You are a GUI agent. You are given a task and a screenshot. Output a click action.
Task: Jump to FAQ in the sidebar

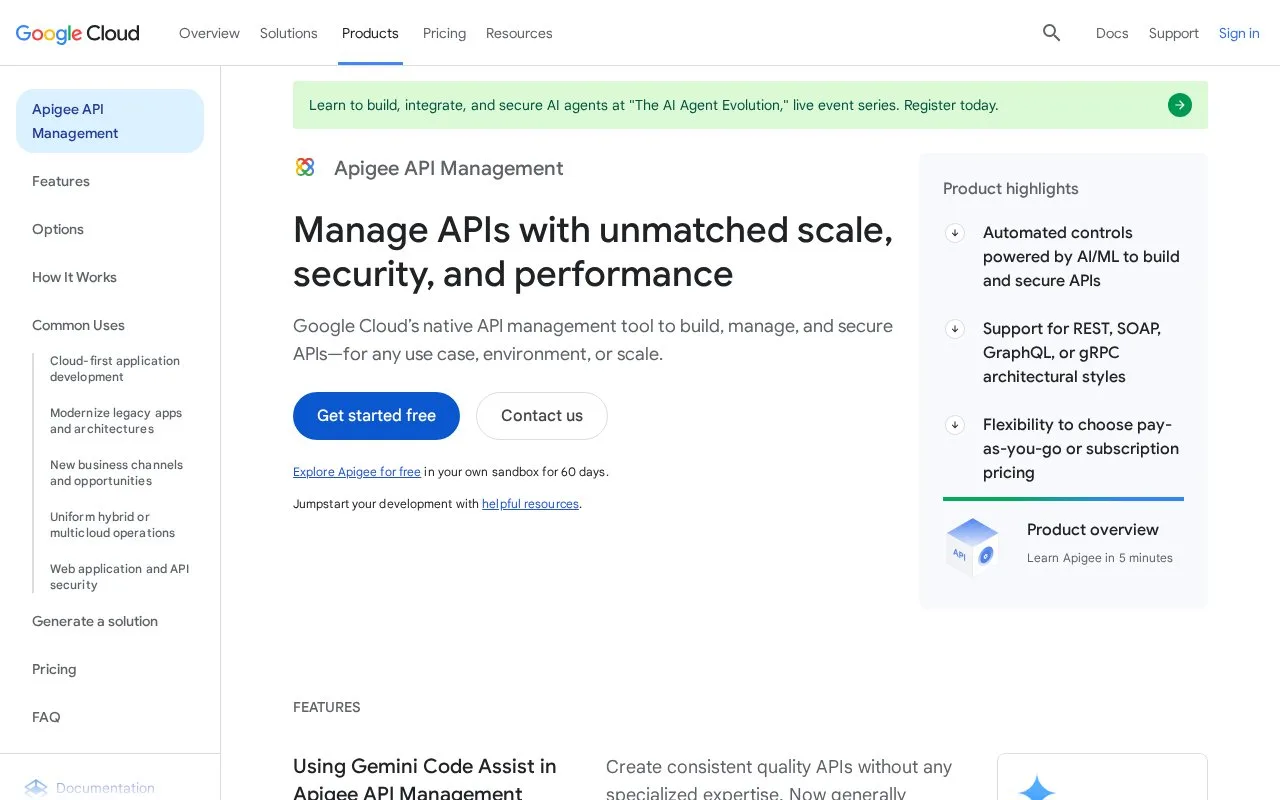(46, 717)
